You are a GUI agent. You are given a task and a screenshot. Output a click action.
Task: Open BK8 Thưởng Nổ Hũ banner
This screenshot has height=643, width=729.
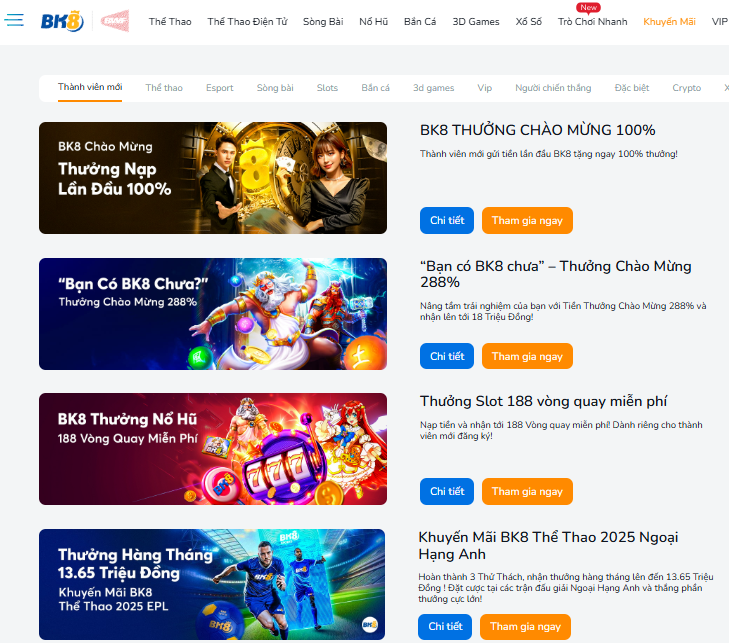(213, 449)
